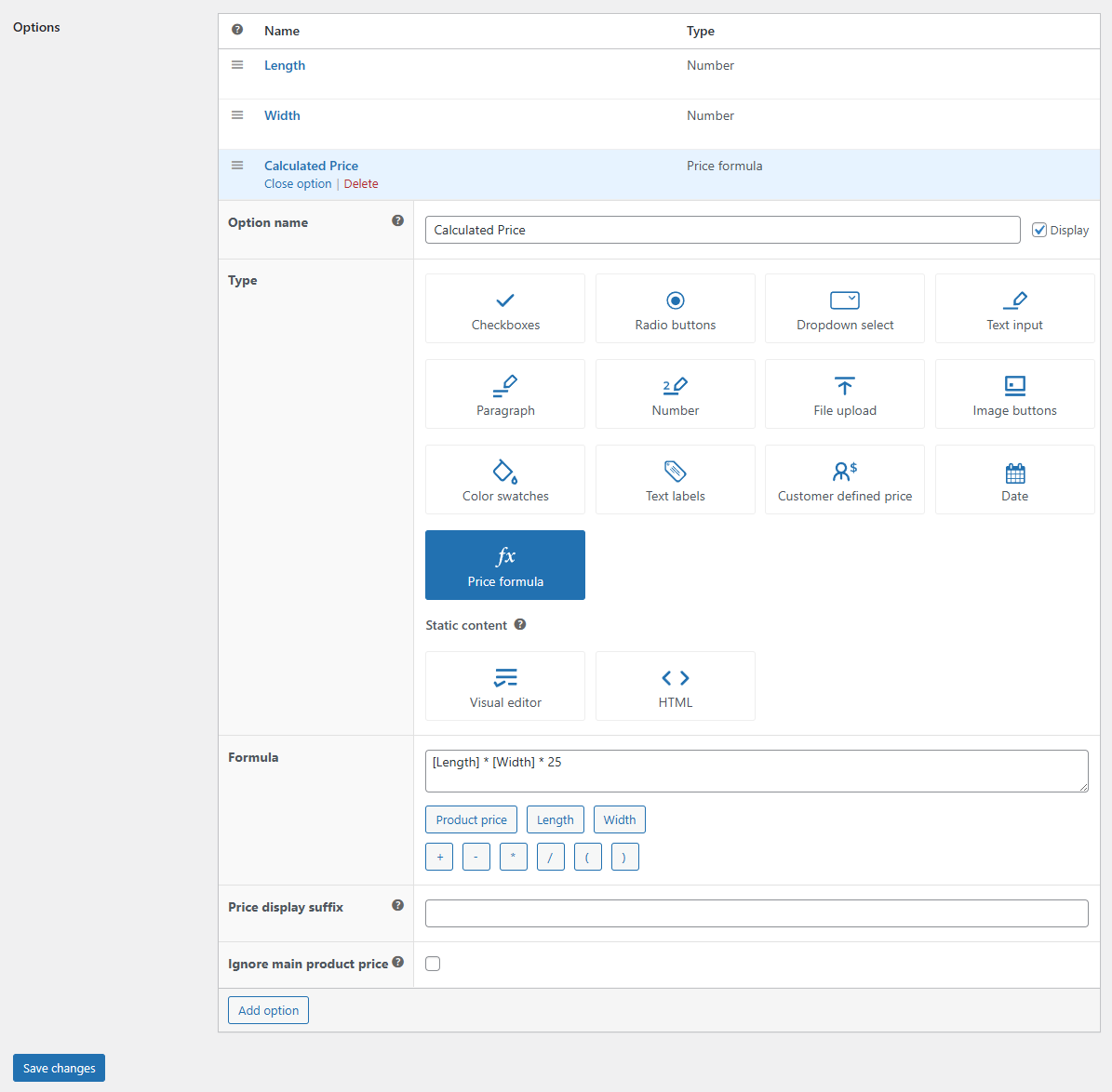Screen dimensions: 1112x1092
Task: Show help for Static content
Action: tap(520, 624)
